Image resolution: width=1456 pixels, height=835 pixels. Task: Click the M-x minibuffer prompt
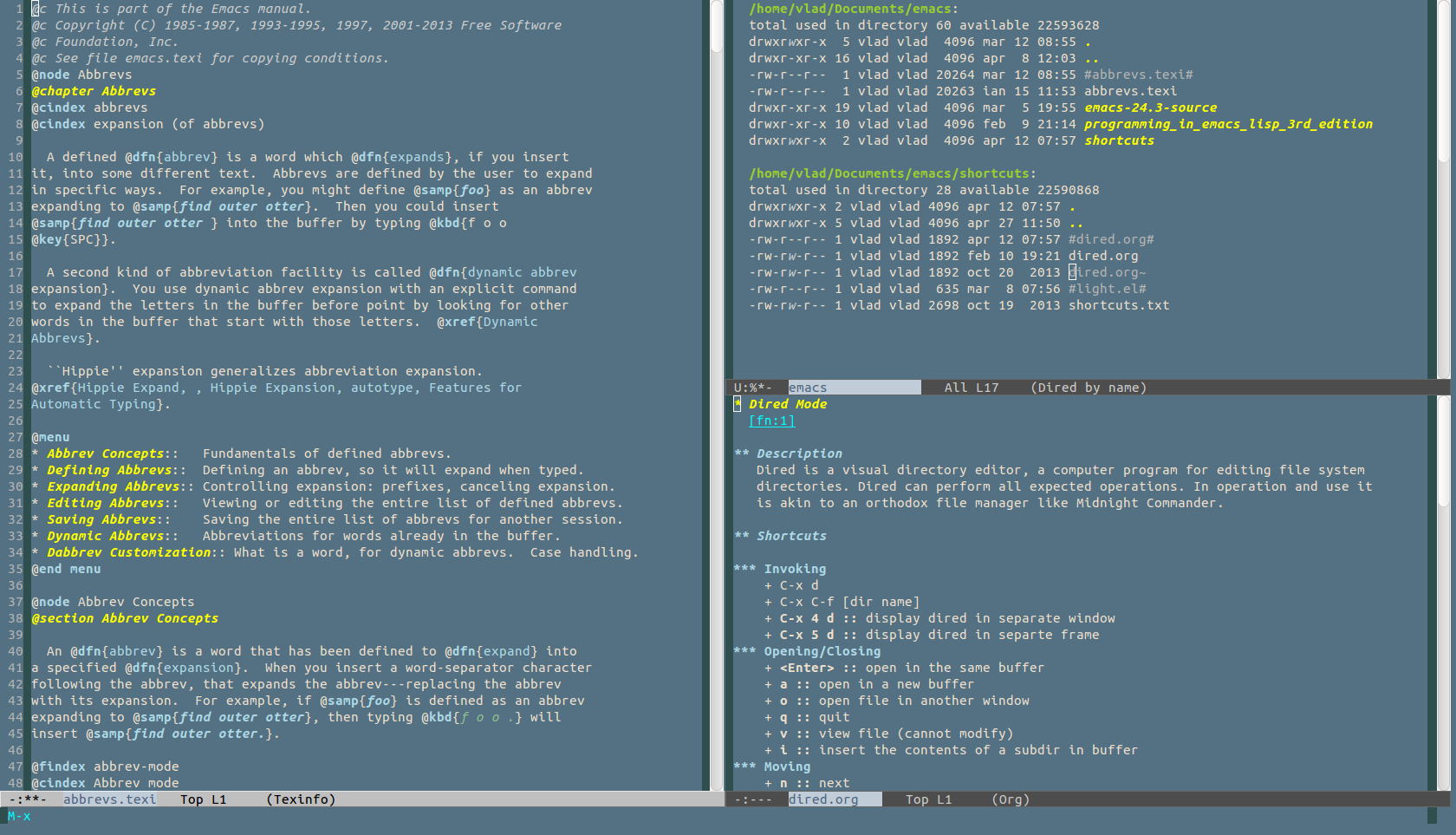(19, 816)
